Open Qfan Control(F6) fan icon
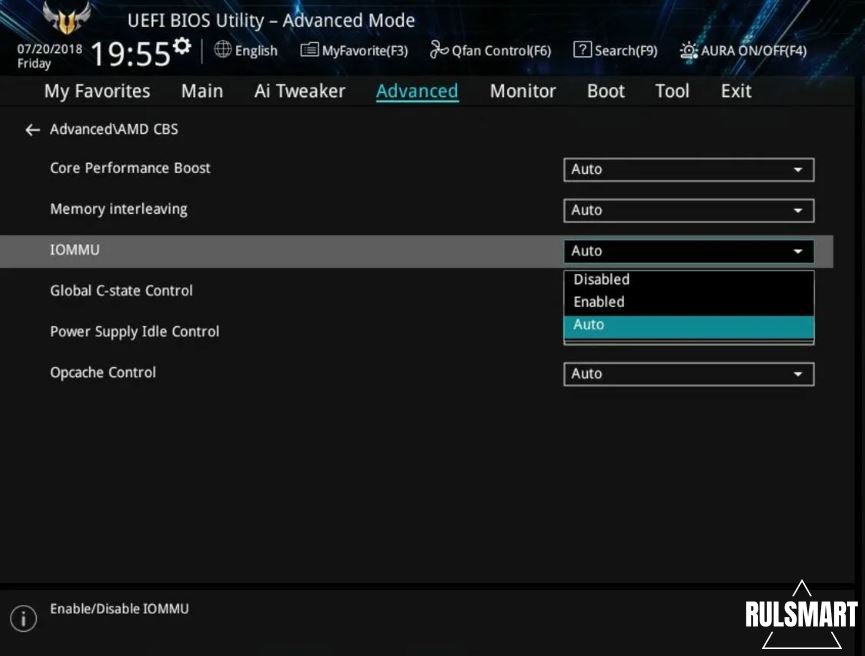Screen dimensions: 865x656 pyautogui.click(x=439, y=50)
